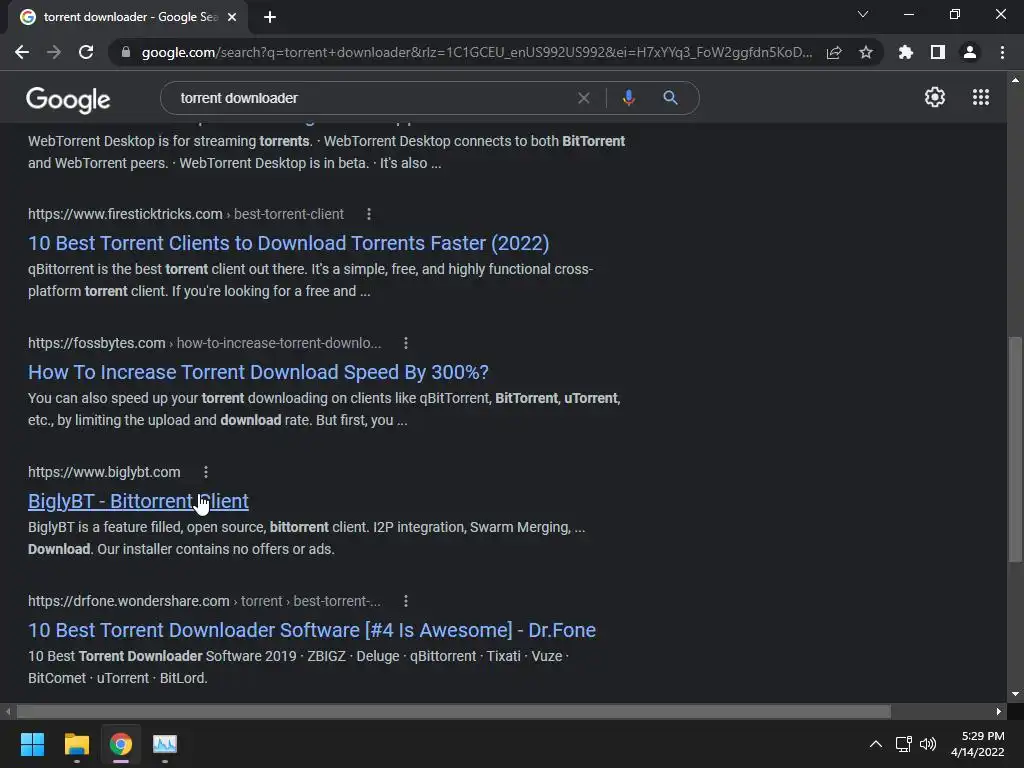
Task: Click the scroll down arrow
Action: point(1015,694)
